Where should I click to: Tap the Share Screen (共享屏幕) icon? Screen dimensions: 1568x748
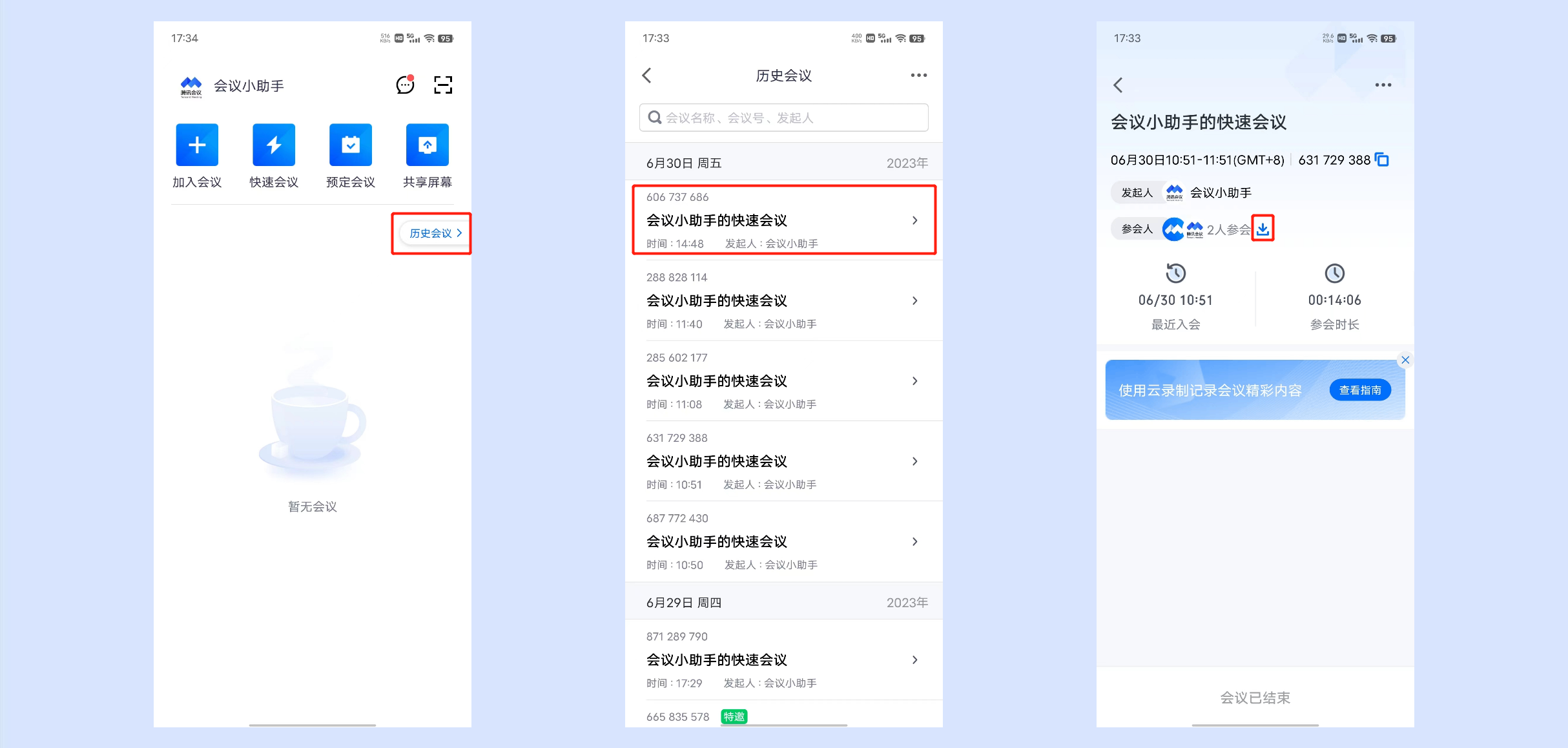(428, 145)
